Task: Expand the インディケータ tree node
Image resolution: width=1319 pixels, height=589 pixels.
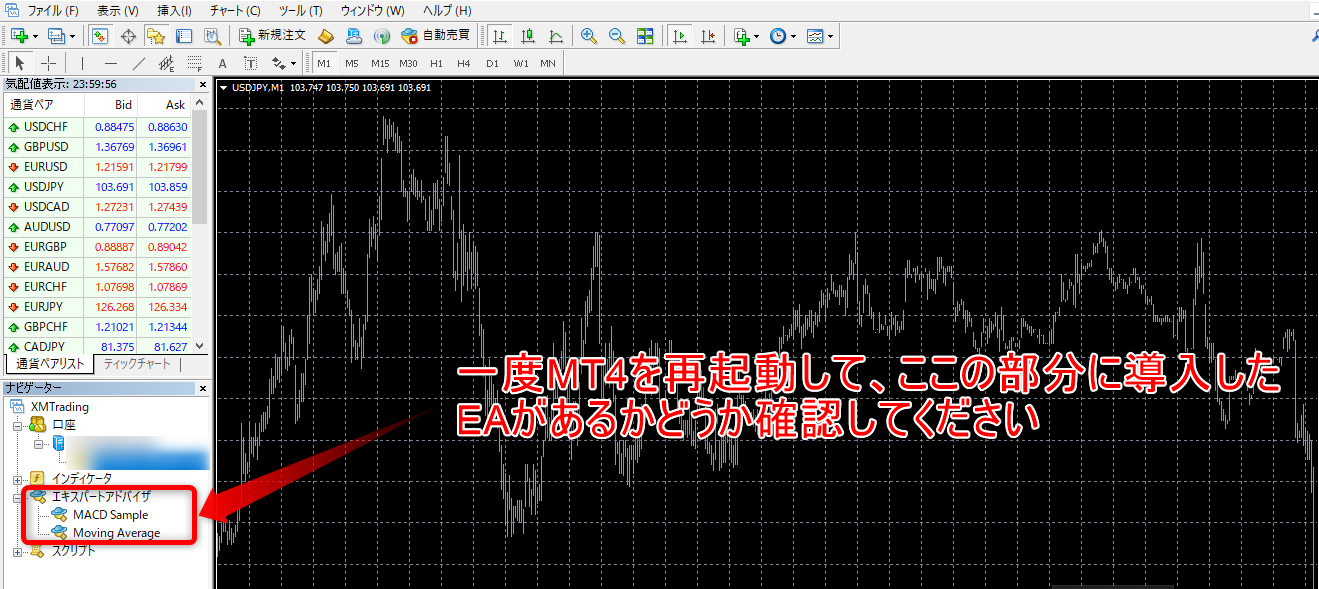Action: pos(17,478)
